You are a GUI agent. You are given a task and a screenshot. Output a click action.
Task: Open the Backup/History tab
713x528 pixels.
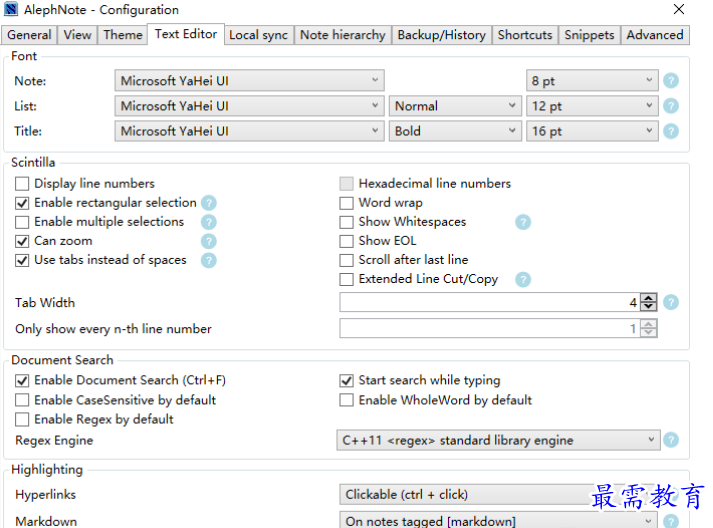pyautogui.click(x=442, y=35)
